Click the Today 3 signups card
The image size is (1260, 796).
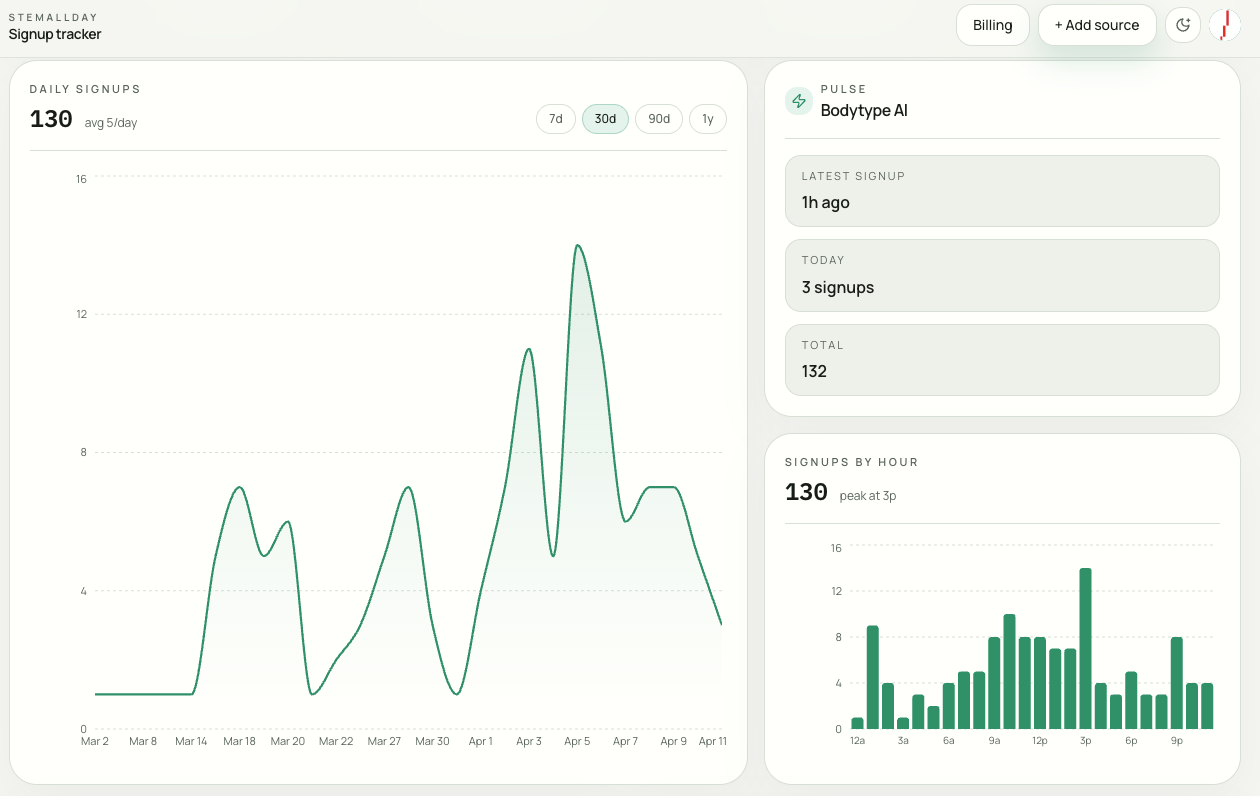point(1002,275)
